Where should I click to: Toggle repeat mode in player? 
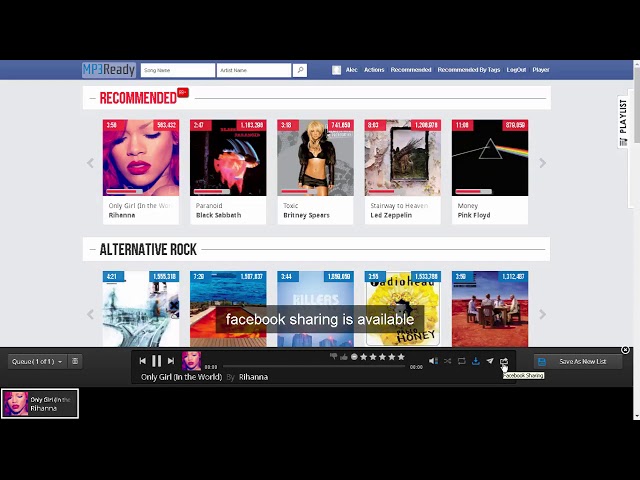(462, 361)
